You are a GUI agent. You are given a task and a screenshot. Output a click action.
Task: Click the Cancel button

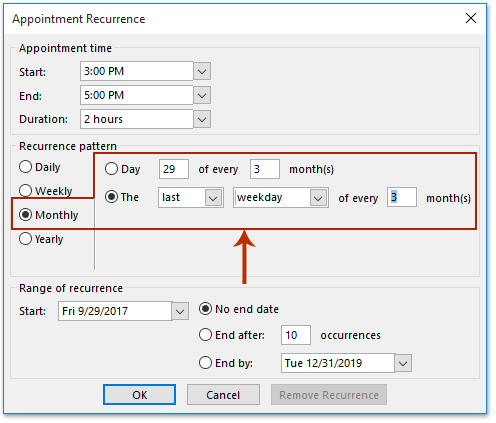[223, 395]
